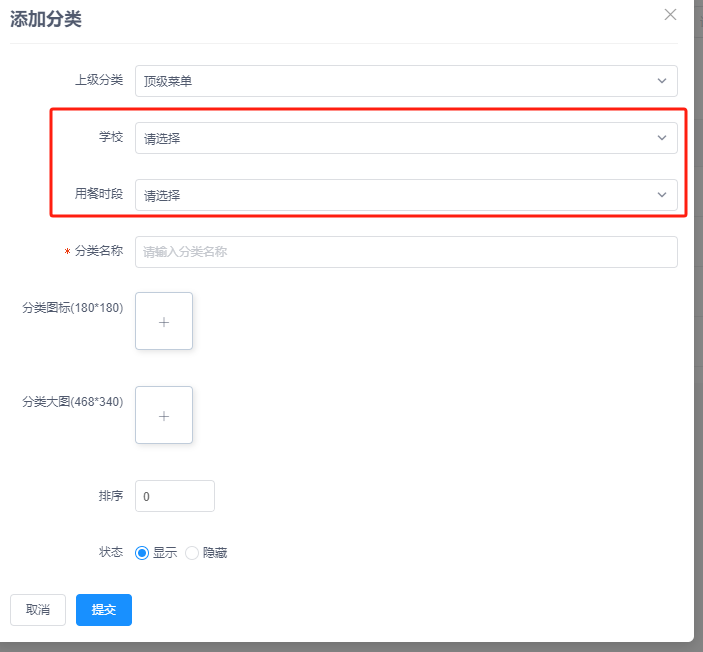Screen dimensions: 703x652
Task: Close the 添加分类 dialog with the X icon
Action: point(670,15)
